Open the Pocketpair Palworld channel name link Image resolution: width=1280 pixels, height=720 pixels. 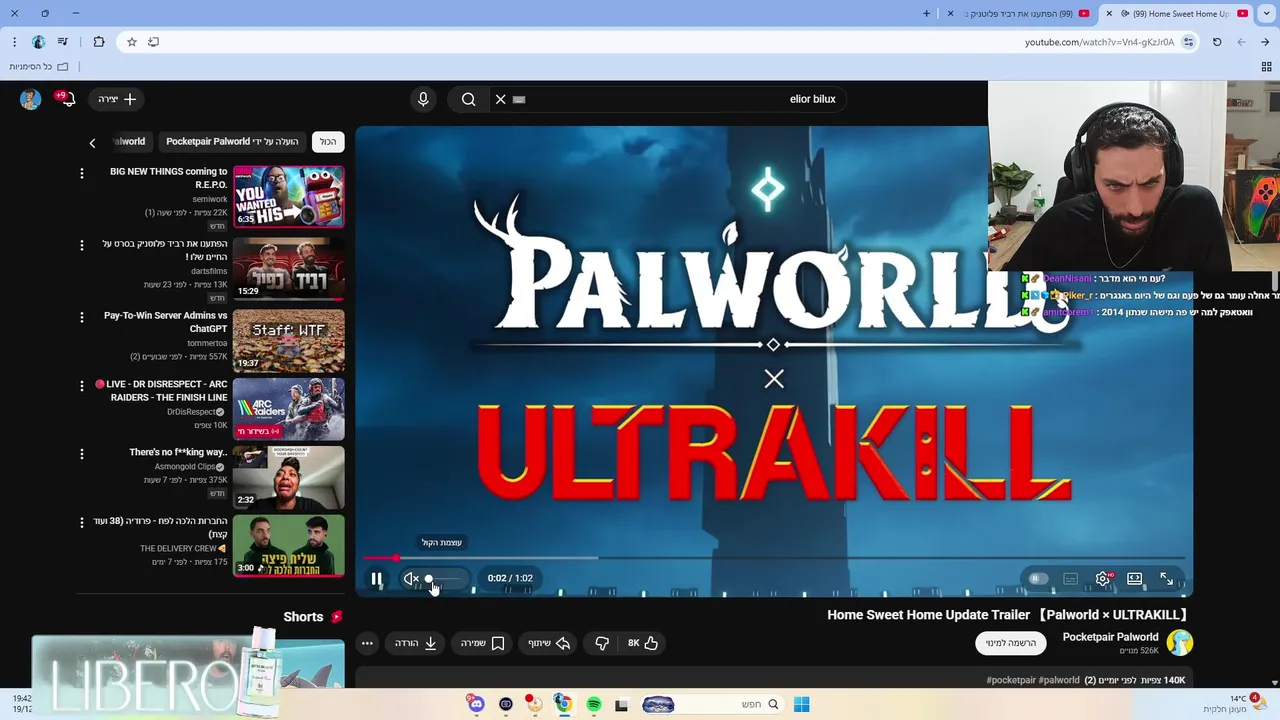(x=1110, y=637)
